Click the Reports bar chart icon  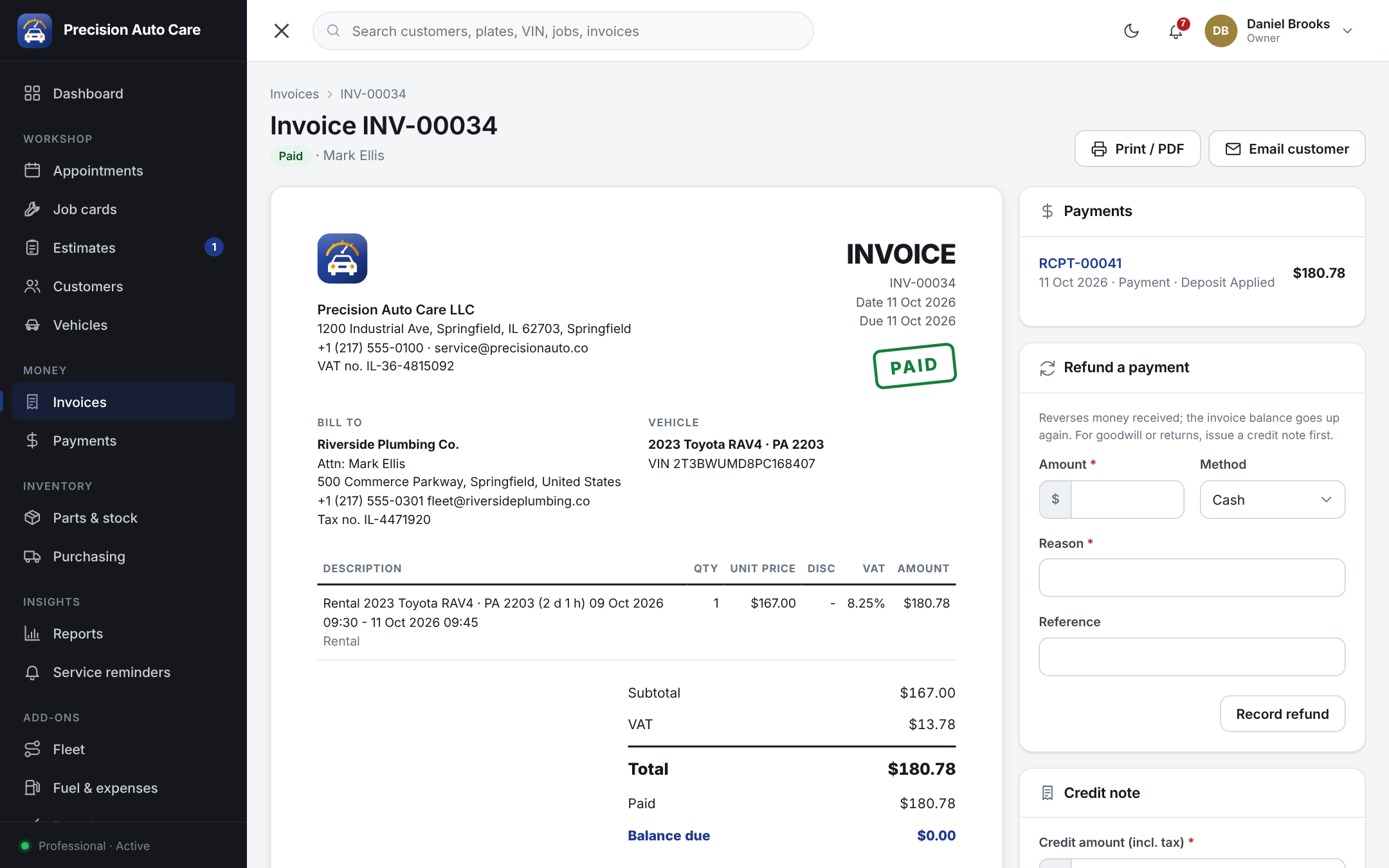(32, 633)
